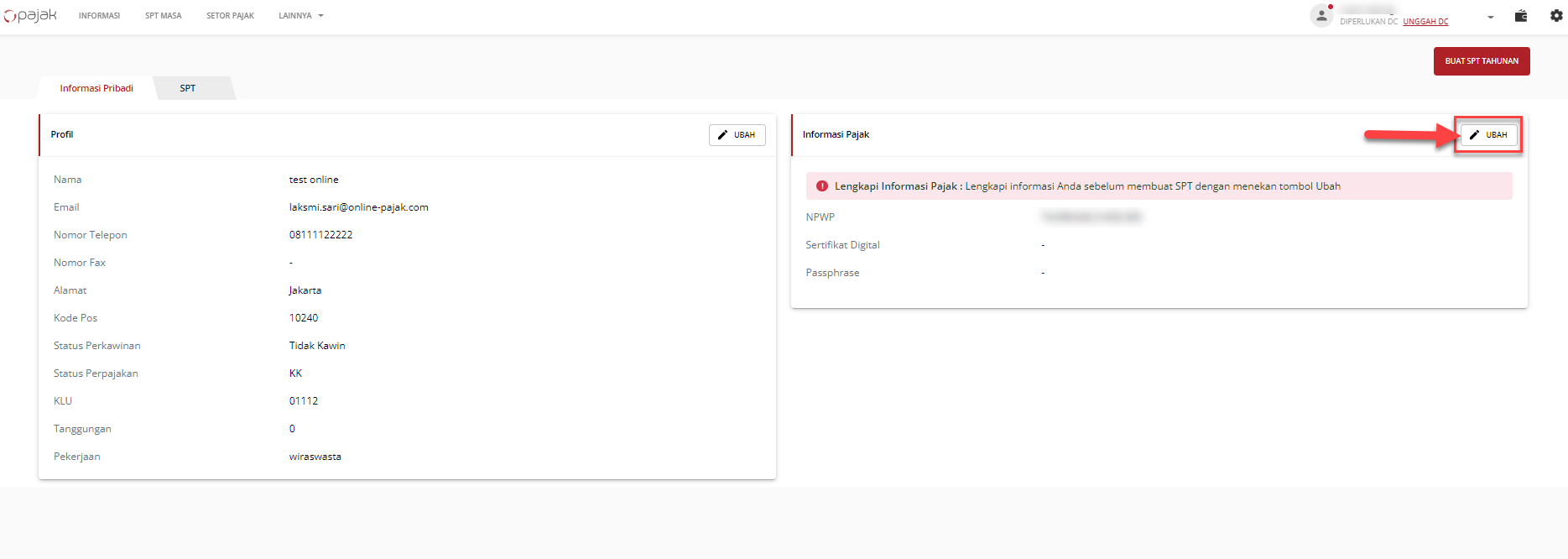This screenshot has width=1568, height=559.
Task: Open the settings gear icon
Action: coord(1556,16)
